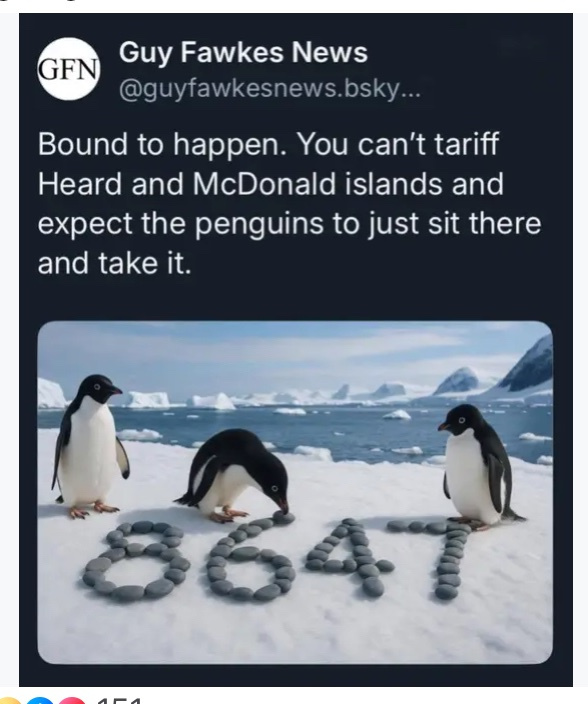The image size is (588, 704).
Task: Click the red love reaction icon
Action: click(70, 701)
